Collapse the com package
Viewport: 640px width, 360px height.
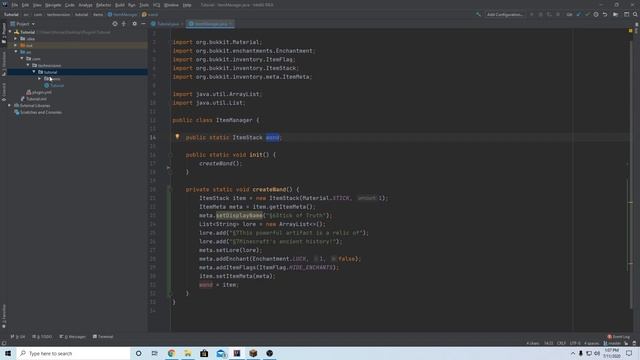[x=22, y=59]
